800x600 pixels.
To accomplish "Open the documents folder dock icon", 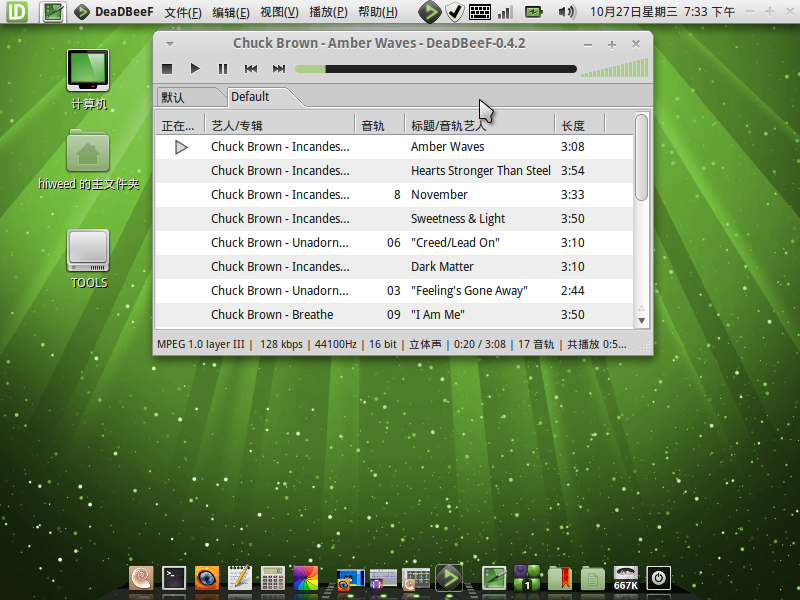I will [592, 578].
